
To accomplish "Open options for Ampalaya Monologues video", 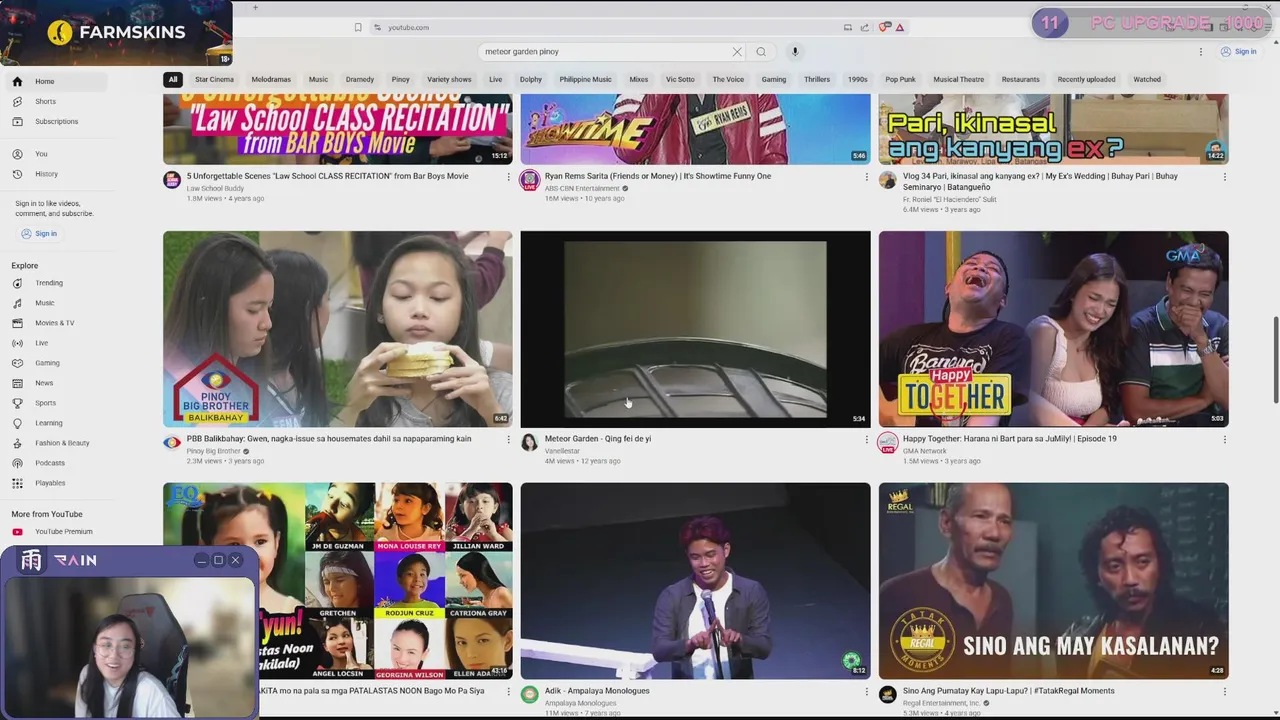I will pyautogui.click(x=866, y=691).
